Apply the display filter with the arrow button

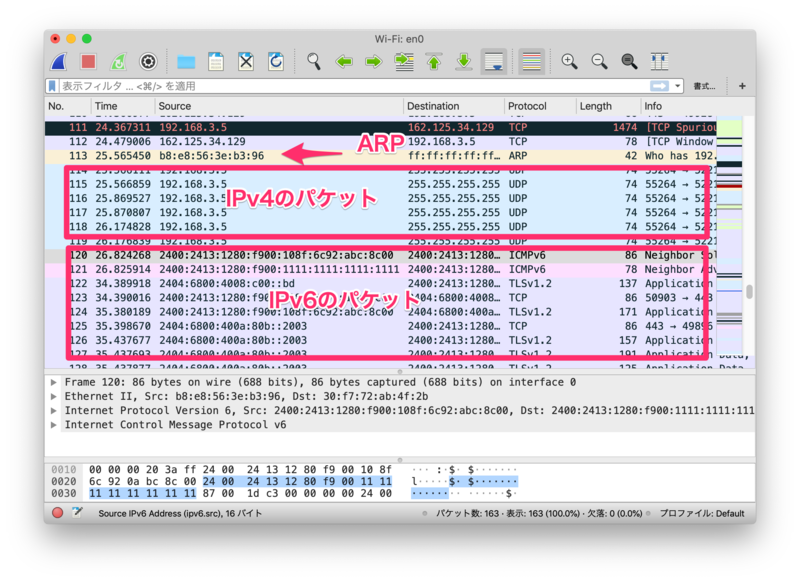[659, 86]
